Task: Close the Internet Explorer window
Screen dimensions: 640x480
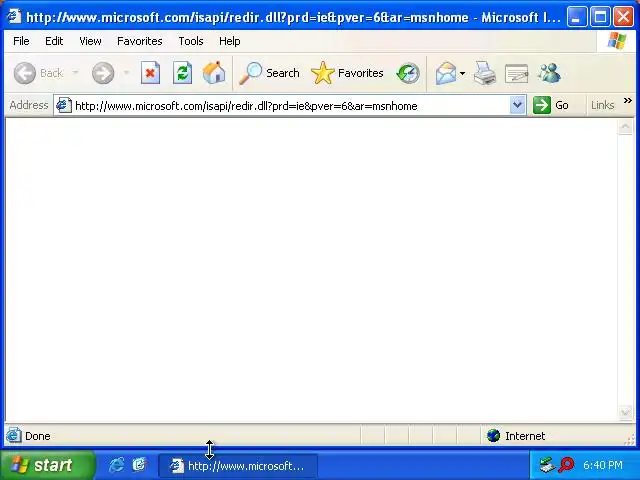Action: (623, 17)
